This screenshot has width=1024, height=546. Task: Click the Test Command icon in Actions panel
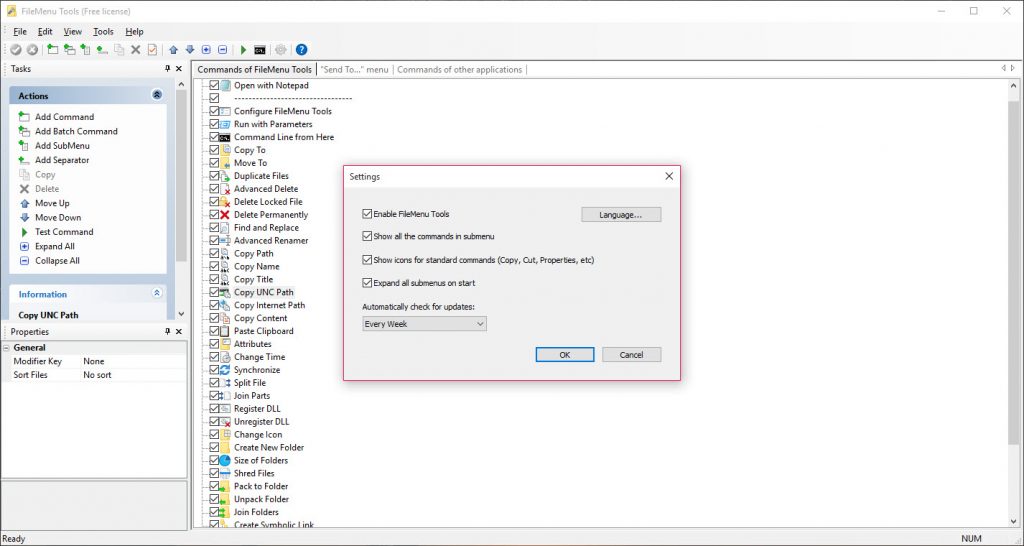click(25, 232)
